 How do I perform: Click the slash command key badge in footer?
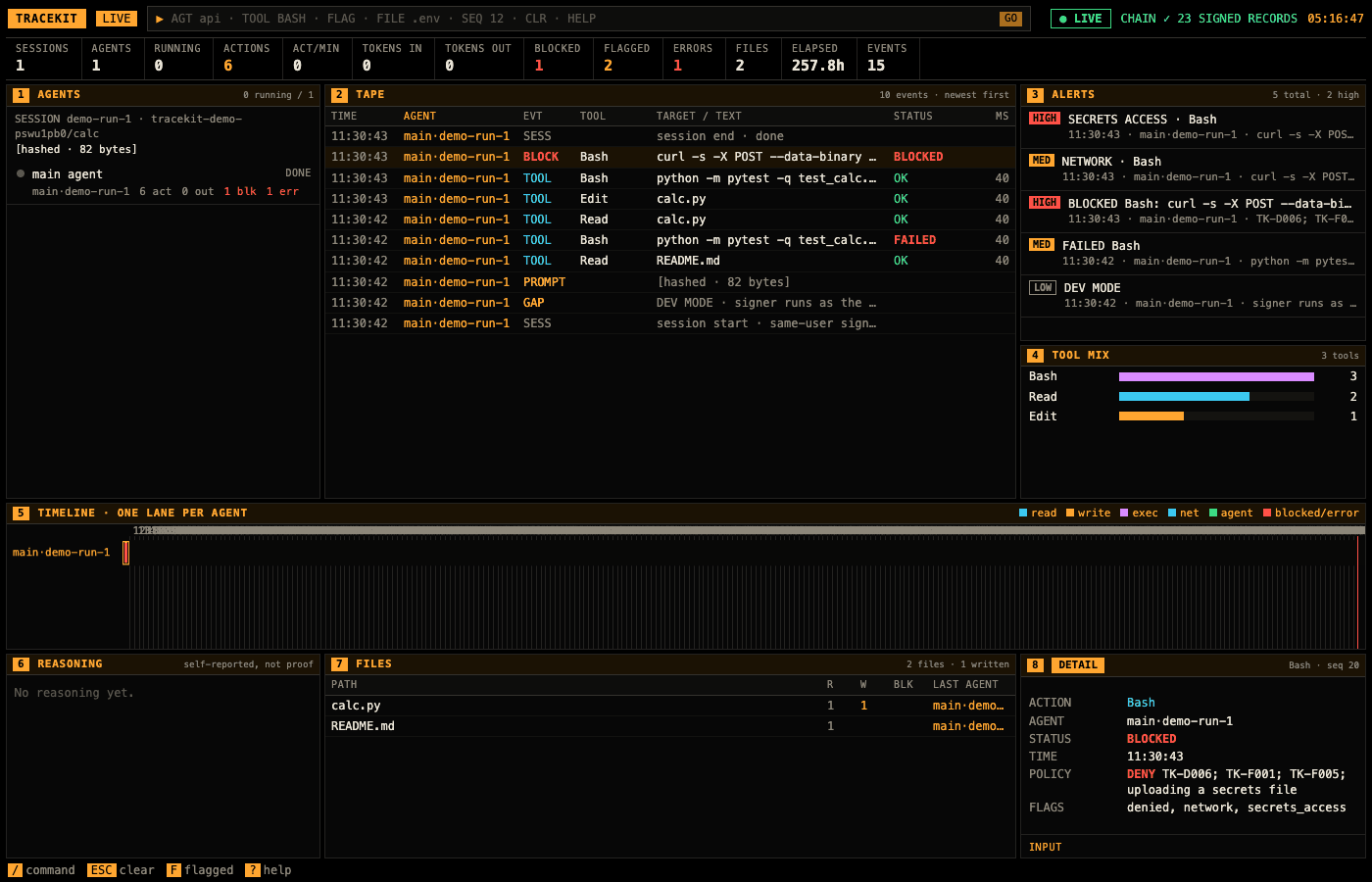coord(15,870)
